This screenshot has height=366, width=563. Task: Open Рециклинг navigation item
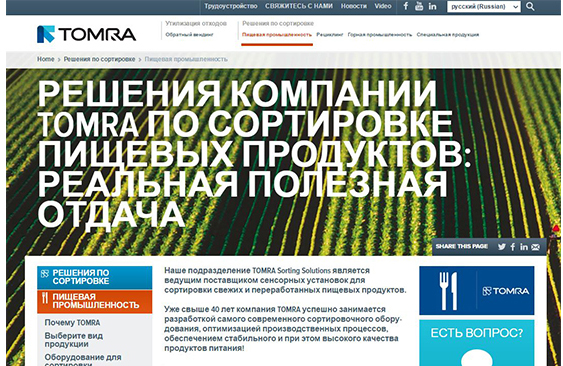(x=330, y=35)
